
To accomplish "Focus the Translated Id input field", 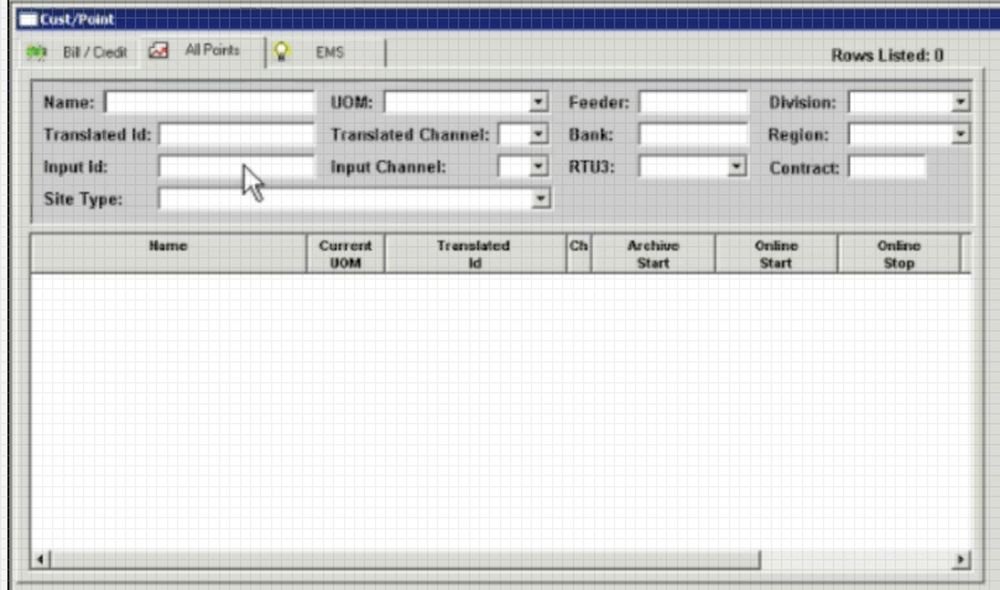I will [x=237, y=135].
